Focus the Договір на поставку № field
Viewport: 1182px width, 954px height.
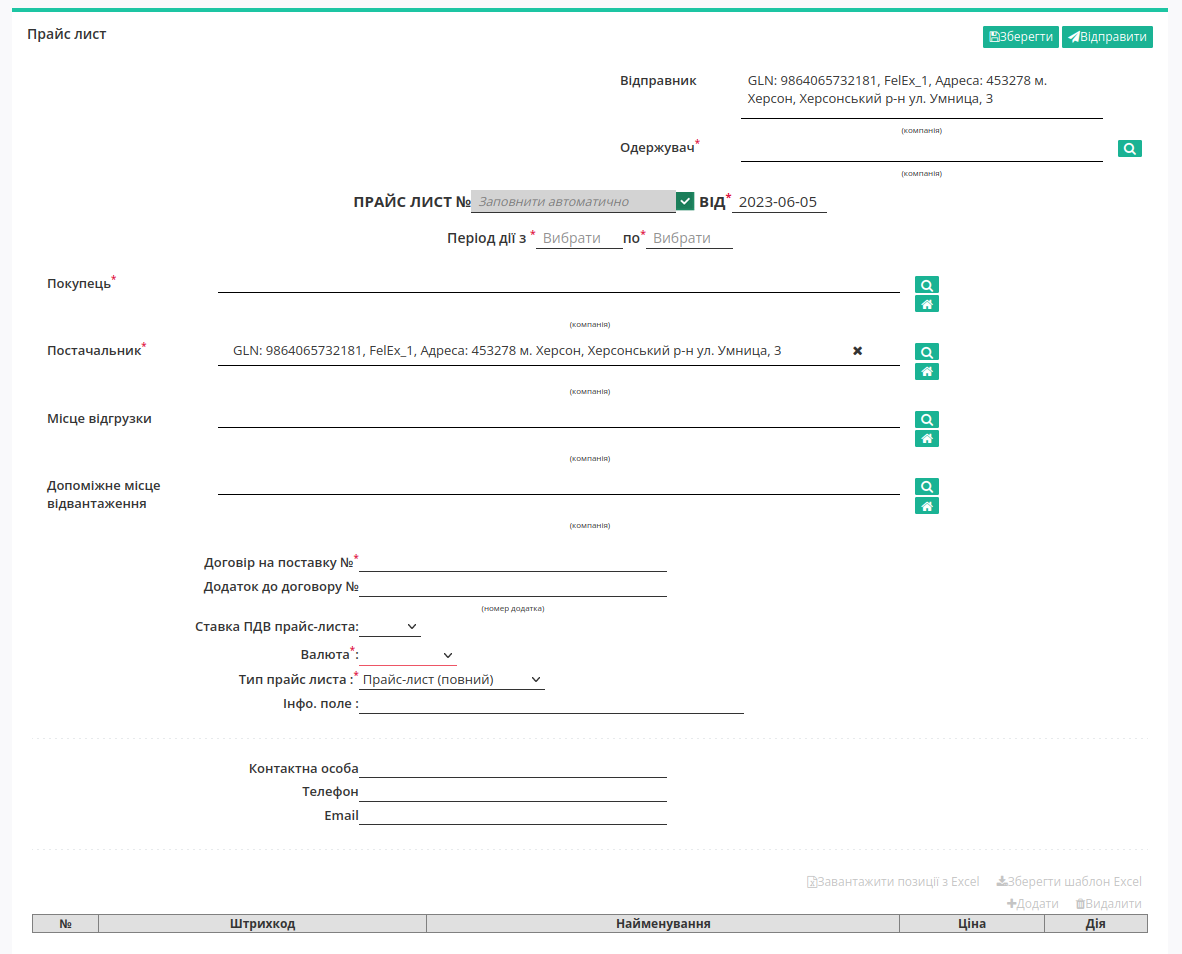click(513, 562)
